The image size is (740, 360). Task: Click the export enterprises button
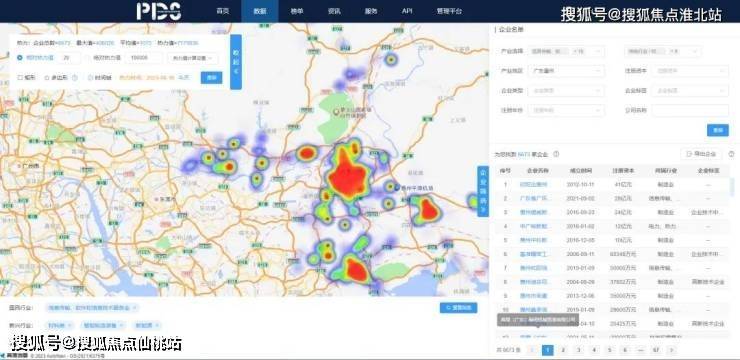tap(701, 154)
